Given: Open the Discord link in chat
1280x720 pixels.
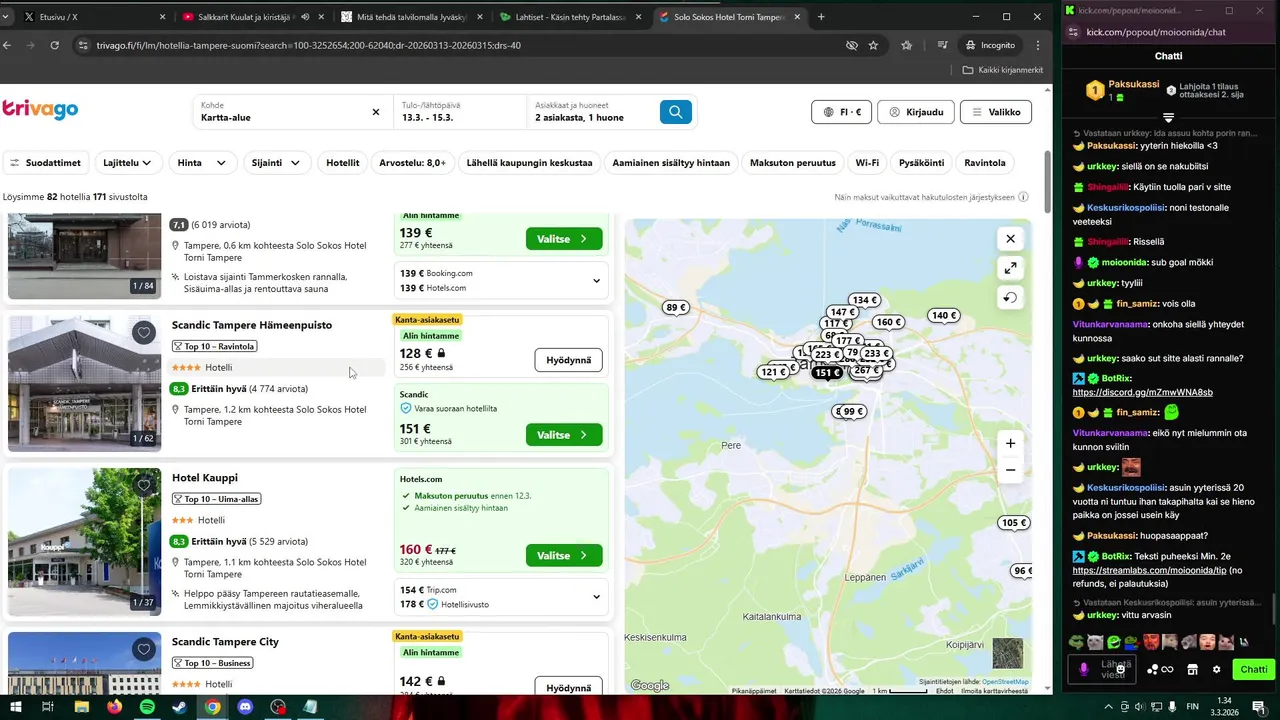Looking at the screenshot, I should [1142, 392].
